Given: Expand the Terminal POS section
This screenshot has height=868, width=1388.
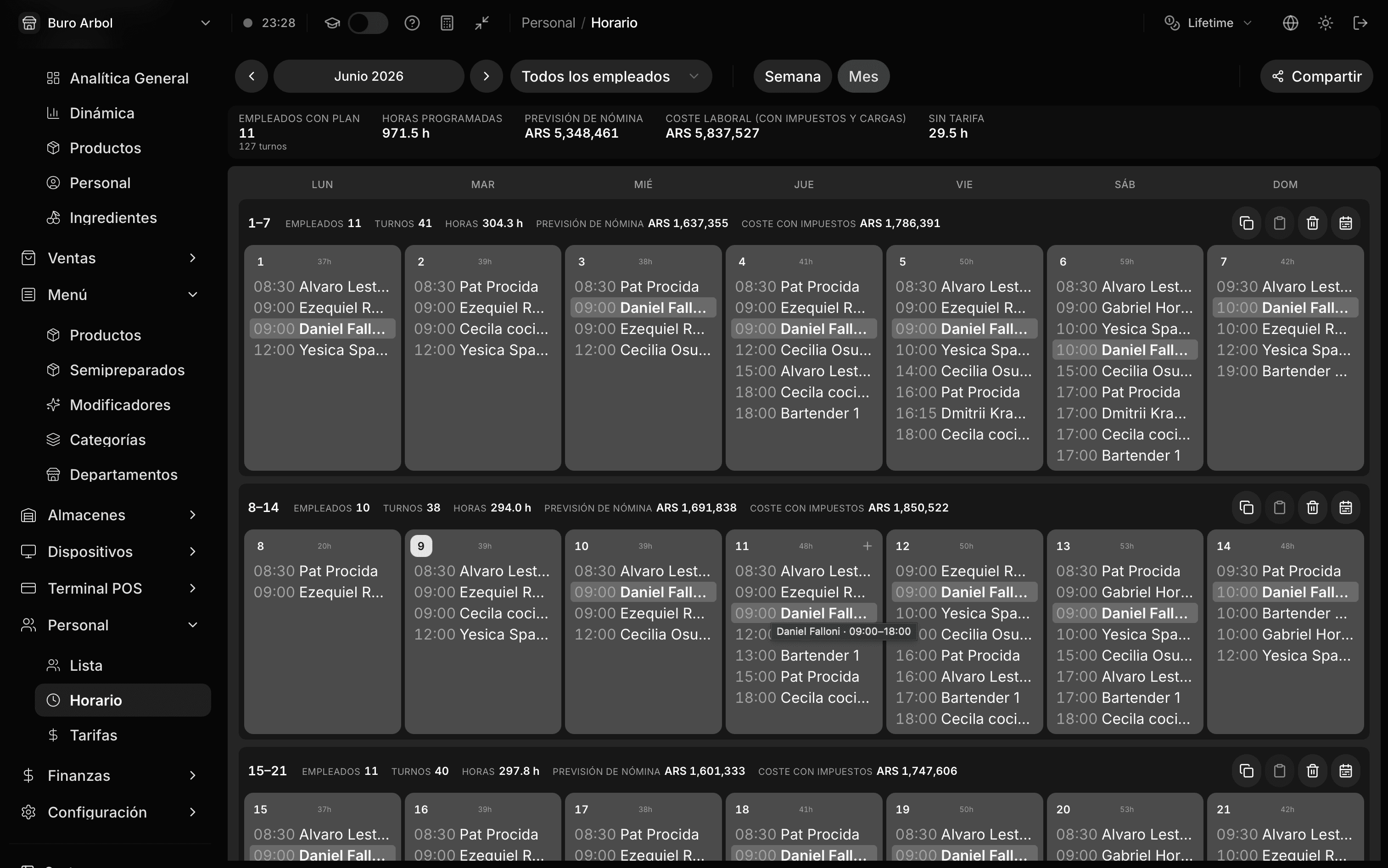Looking at the screenshot, I should click(x=110, y=589).
